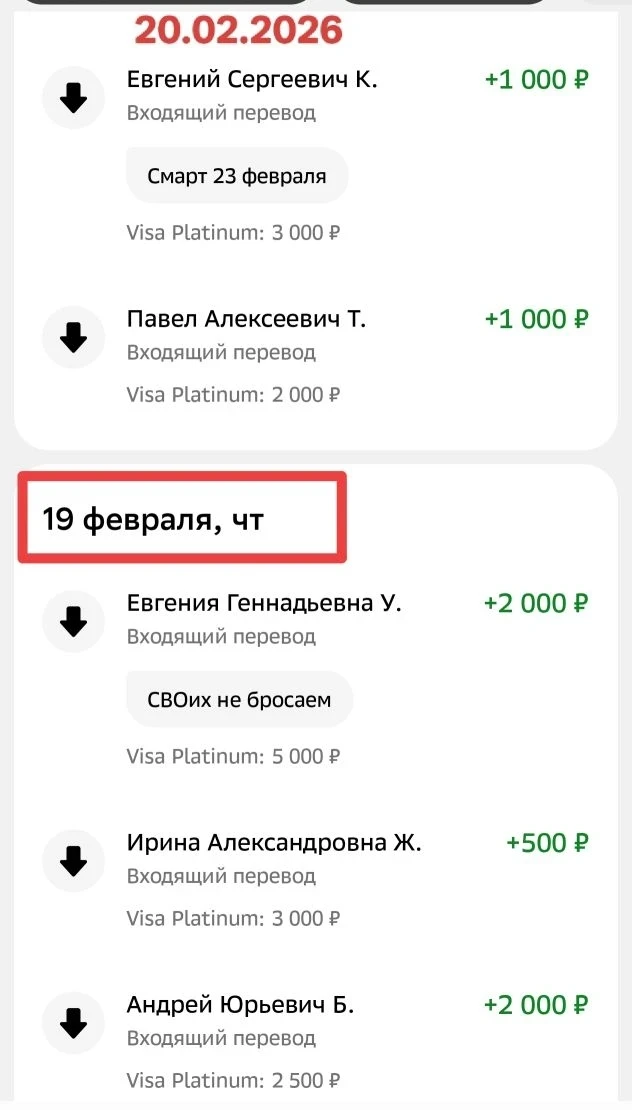Tap arrow icon beside Евгений Сергеевич К.
Screen dimensions: 632x1110
point(73,97)
